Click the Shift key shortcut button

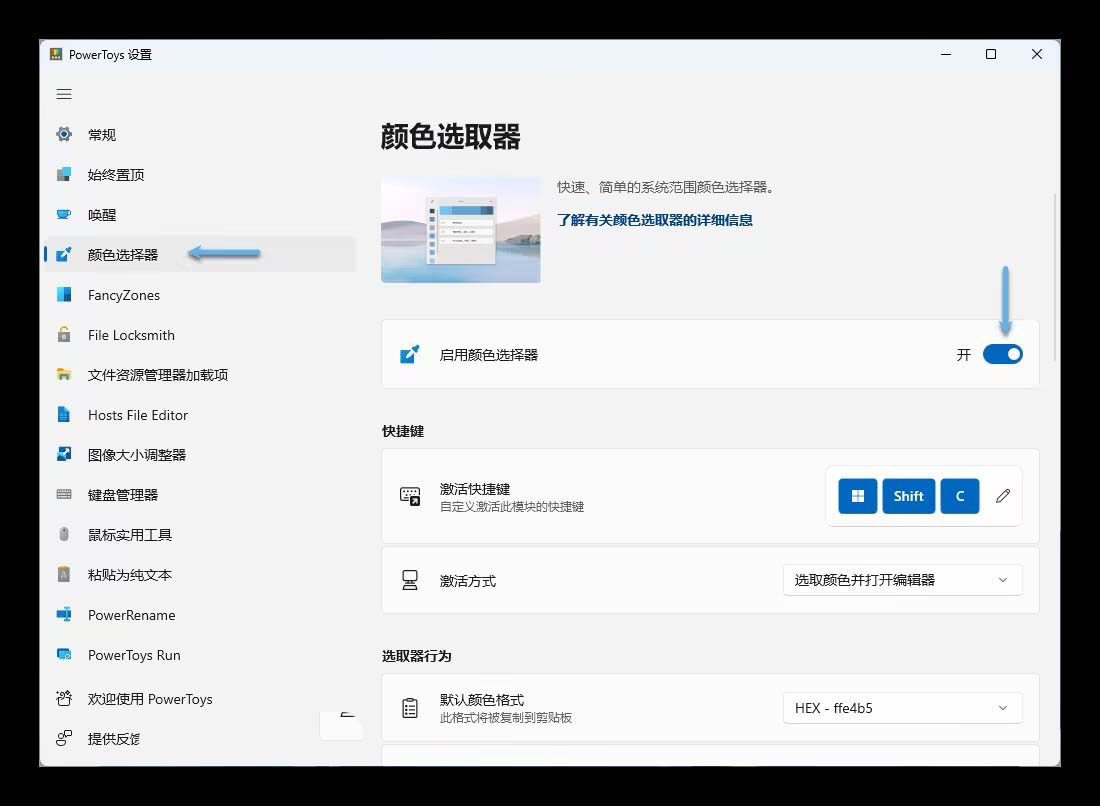click(x=908, y=496)
